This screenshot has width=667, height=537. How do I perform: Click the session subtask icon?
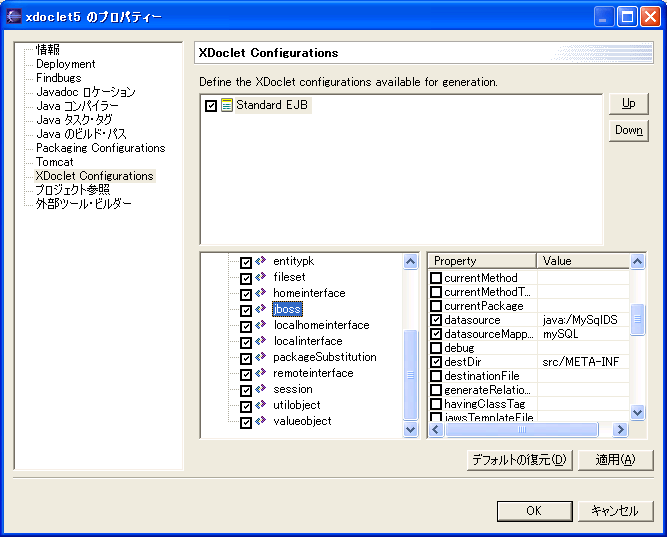click(261, 389)
